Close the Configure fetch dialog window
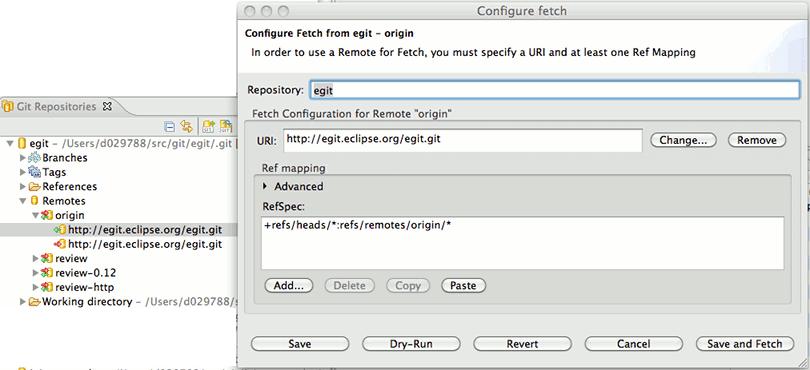This screenshot has height=370, width=810. click(x=250, y=11)
